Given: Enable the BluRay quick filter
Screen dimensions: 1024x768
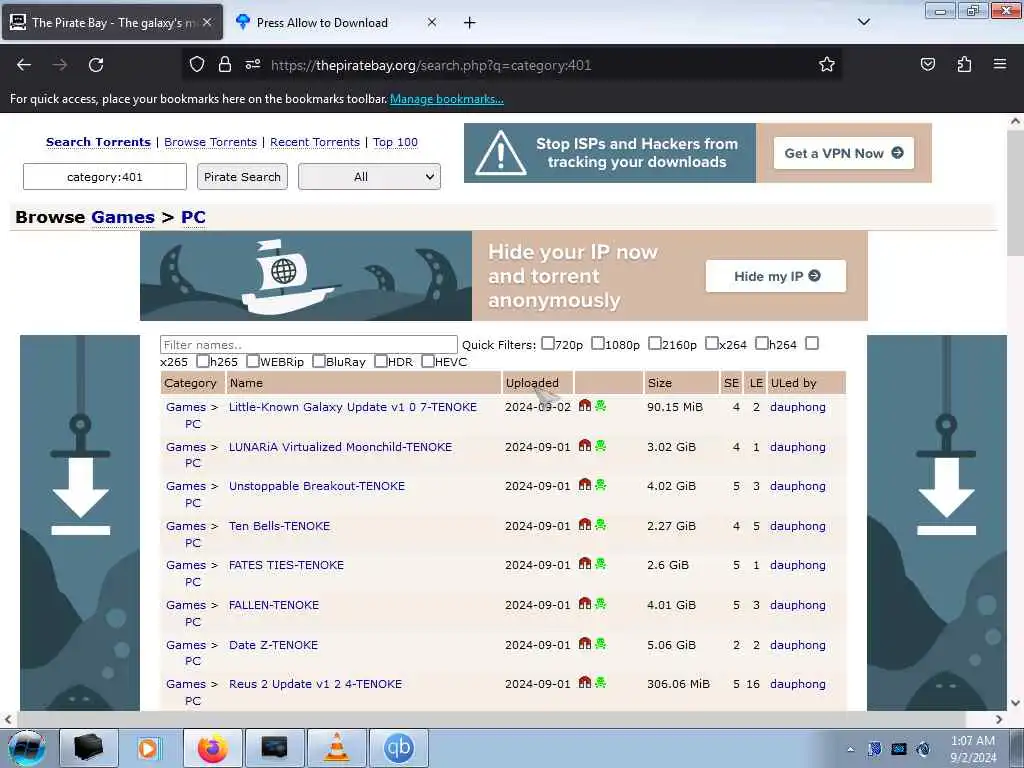Looking at the screenshot, I should 319,360.
